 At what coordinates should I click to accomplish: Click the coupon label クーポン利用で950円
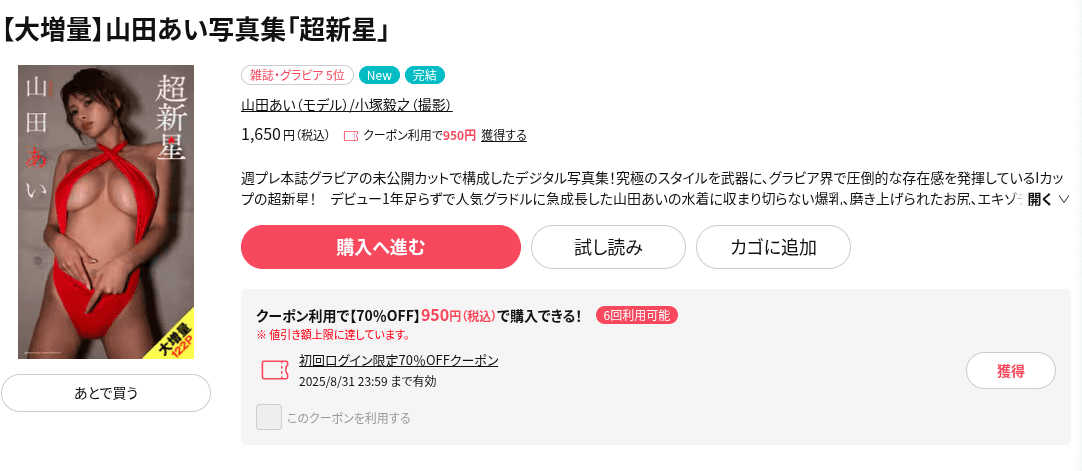tap(420, 136)
